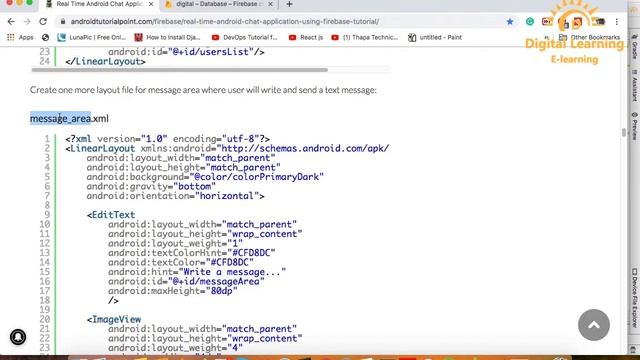Open the How to Install Django bookmark
640x360 pixels.
point(167,37)
